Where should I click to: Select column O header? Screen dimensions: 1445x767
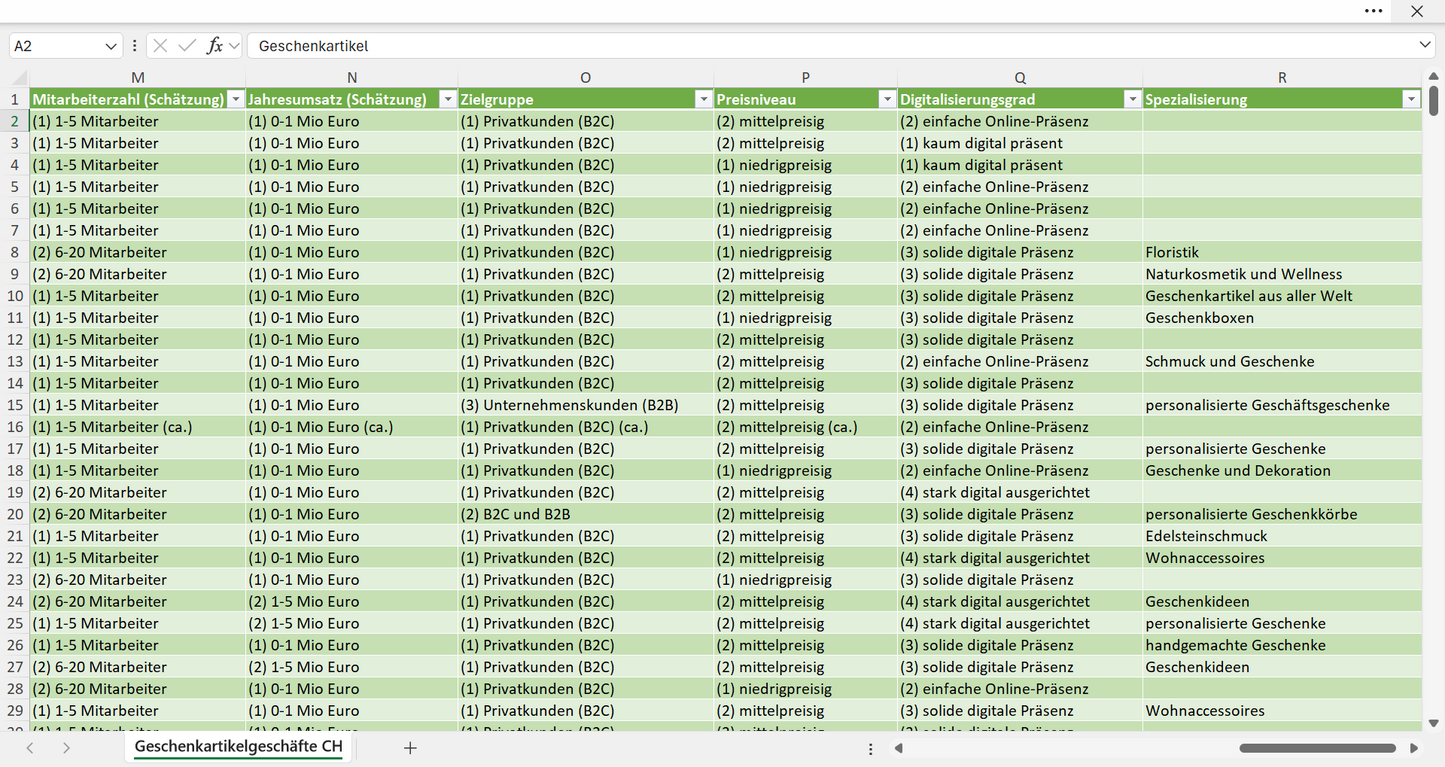point(585,78)
